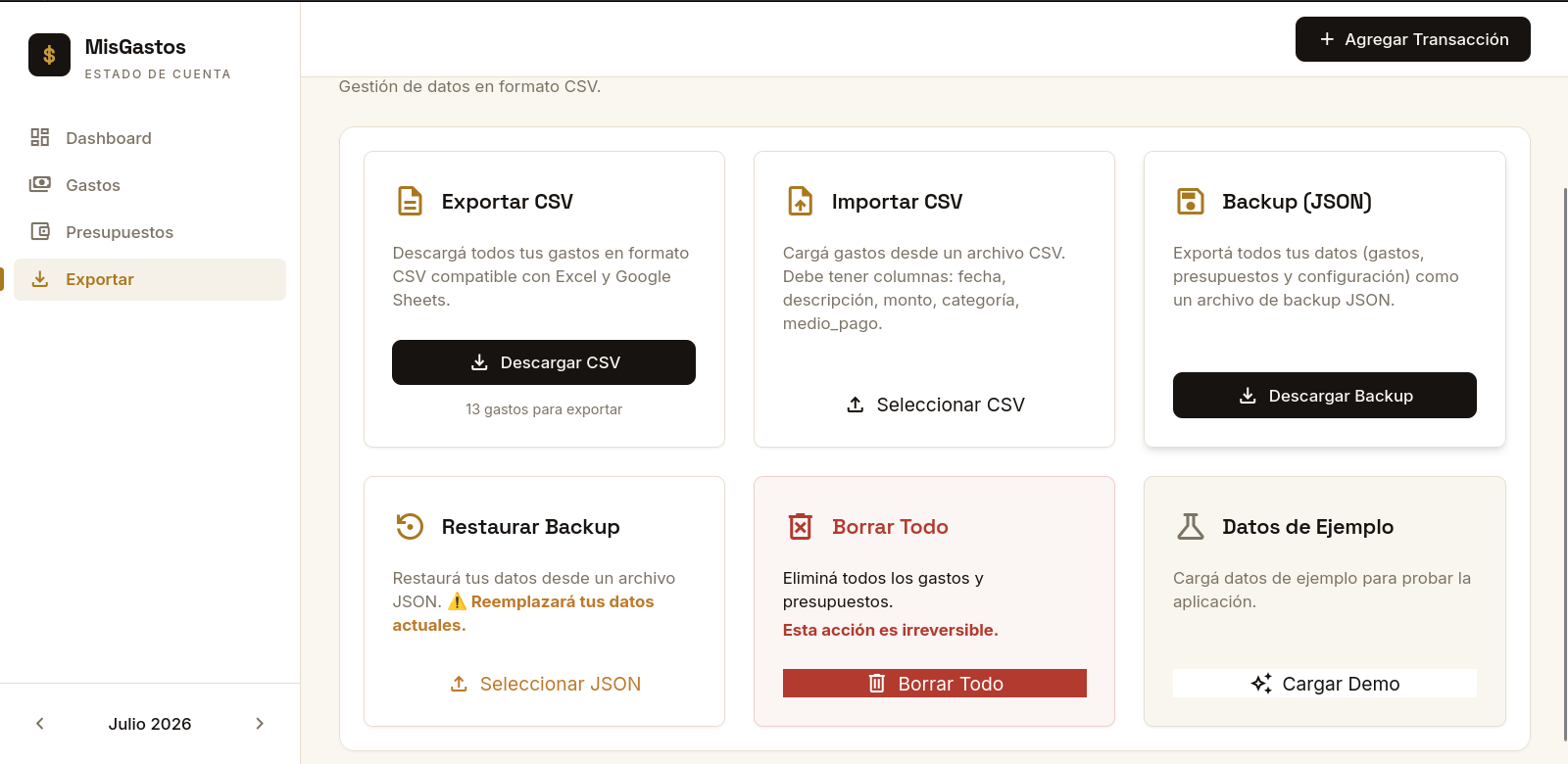Click the Datos de Ejemplo card title

(1307, 527)
